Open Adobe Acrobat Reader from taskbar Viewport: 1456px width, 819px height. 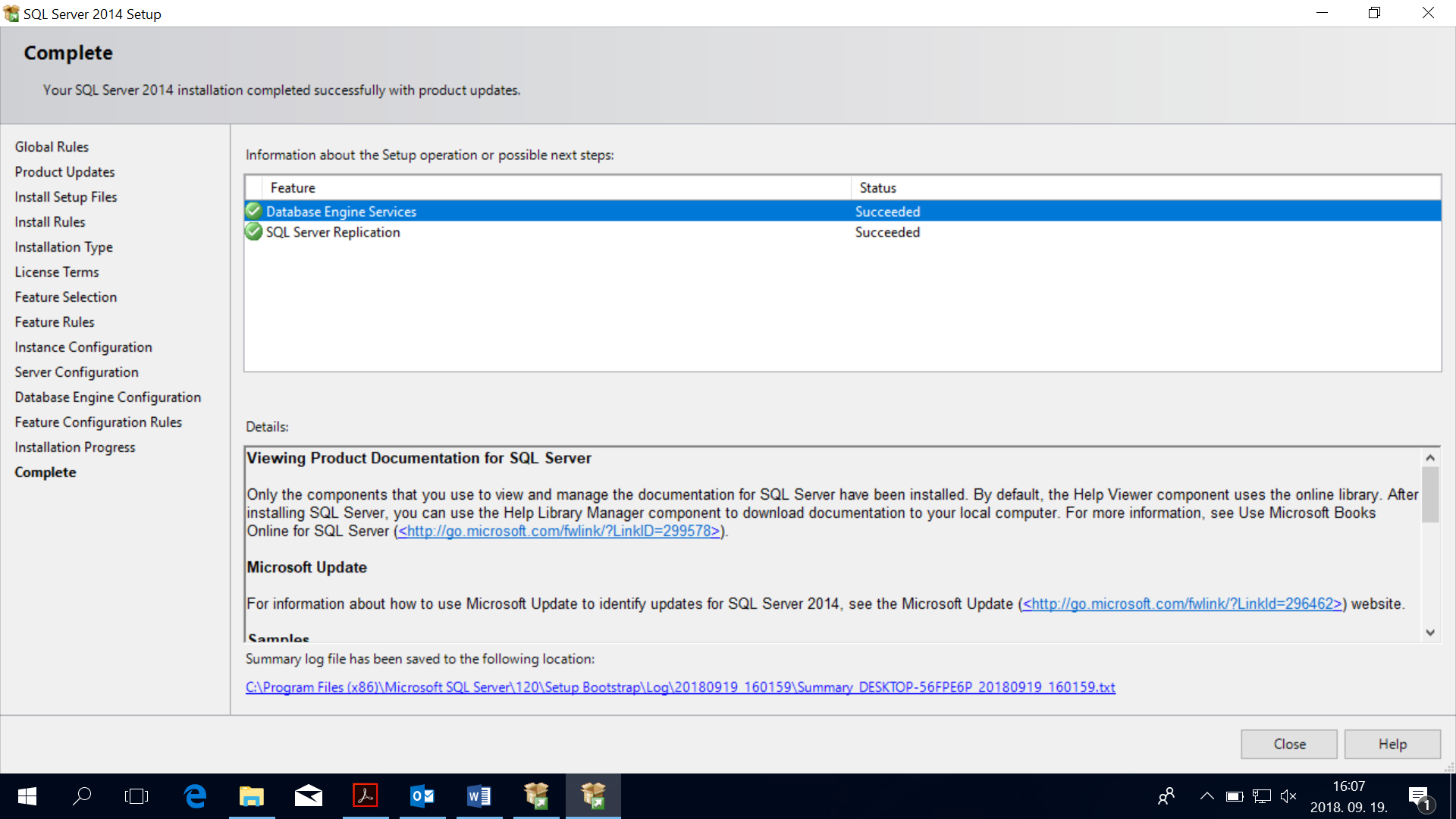[366, 796]
